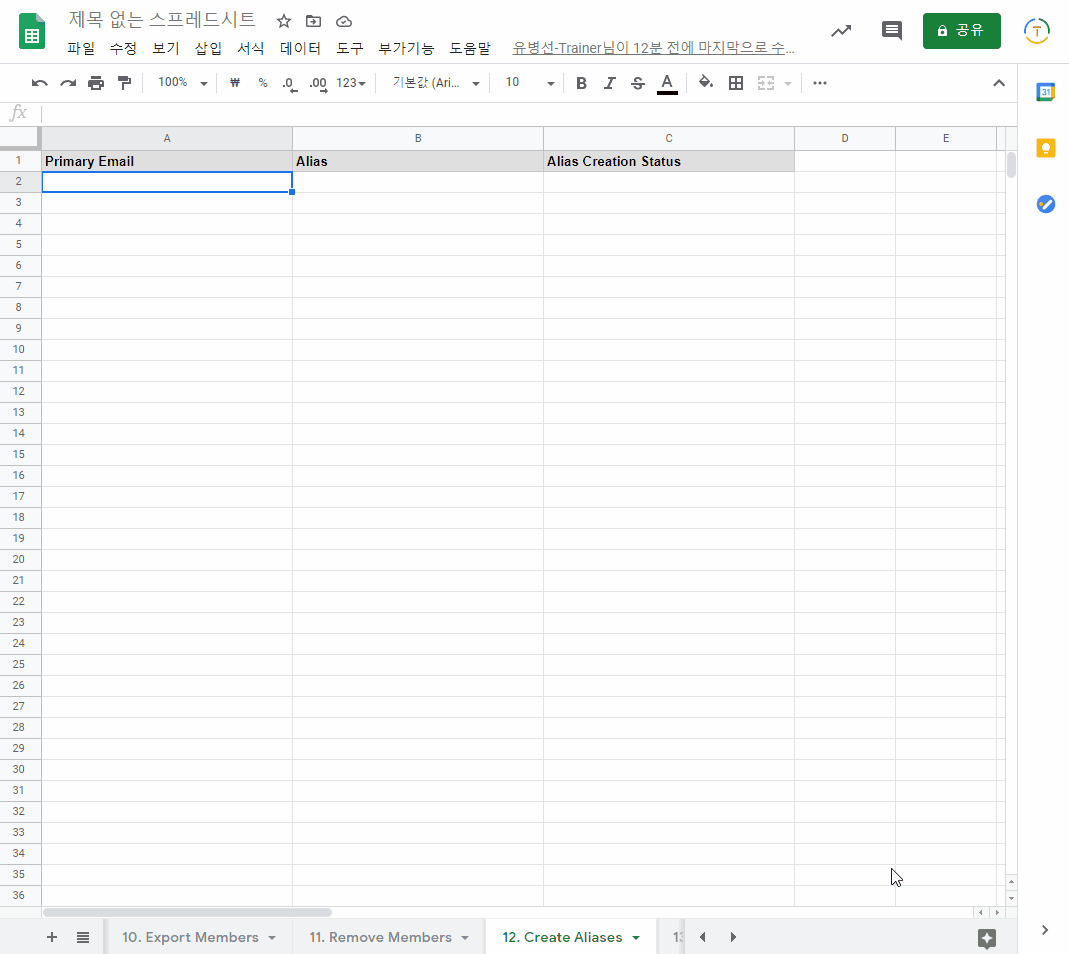Open the last edit history link

coord(653,48)
